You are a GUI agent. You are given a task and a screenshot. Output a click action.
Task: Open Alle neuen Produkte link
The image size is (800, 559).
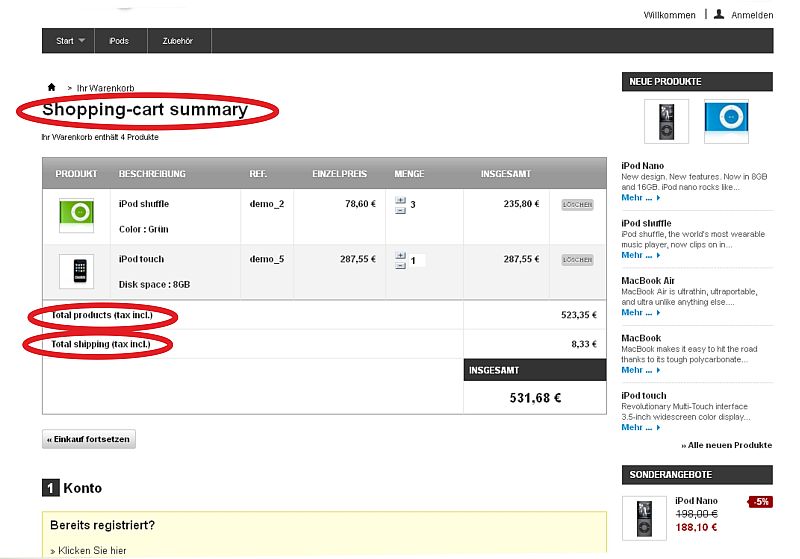pyautogui.click(x=727, y=445)
